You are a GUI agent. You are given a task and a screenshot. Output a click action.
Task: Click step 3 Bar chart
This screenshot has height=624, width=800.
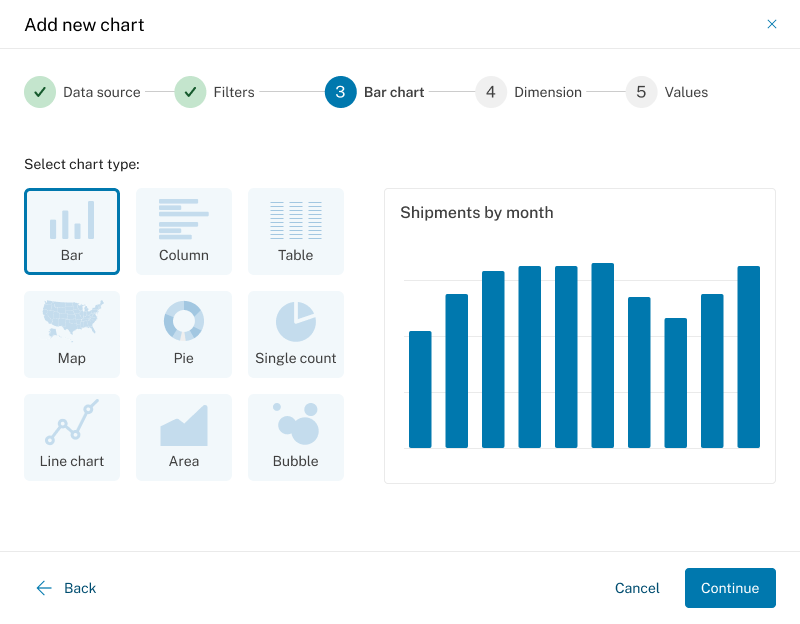click(376, 92)
